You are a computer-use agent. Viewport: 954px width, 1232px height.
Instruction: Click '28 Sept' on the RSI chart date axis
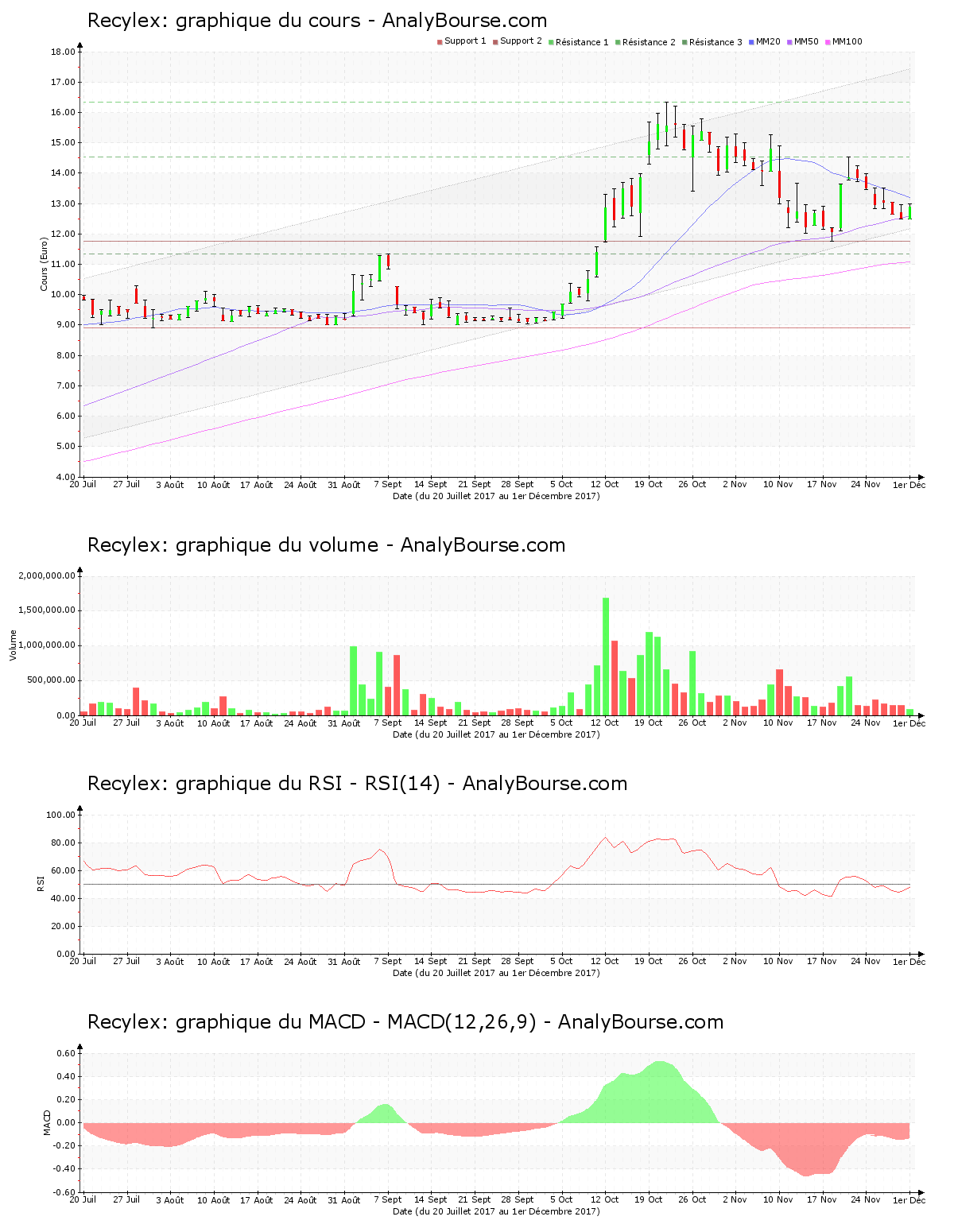click(x=518, y=961)
